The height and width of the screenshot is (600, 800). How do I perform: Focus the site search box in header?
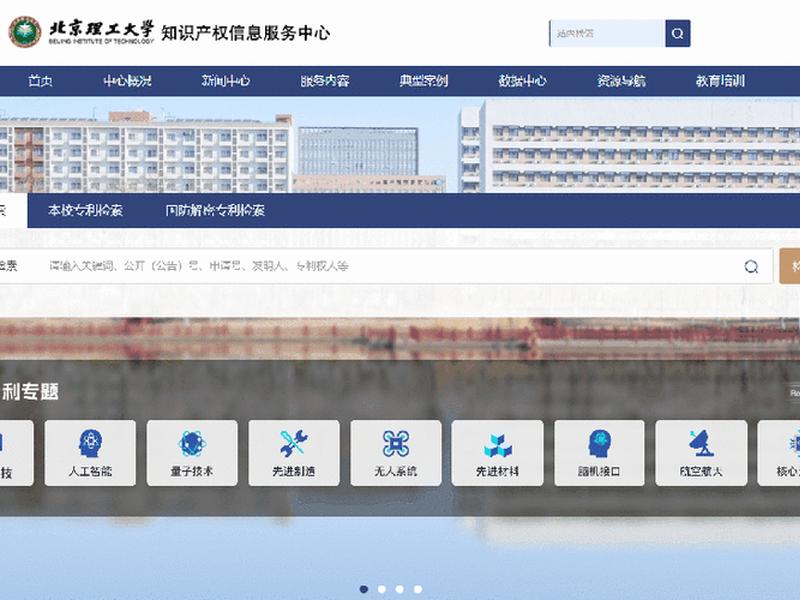[x=607, y=33]
